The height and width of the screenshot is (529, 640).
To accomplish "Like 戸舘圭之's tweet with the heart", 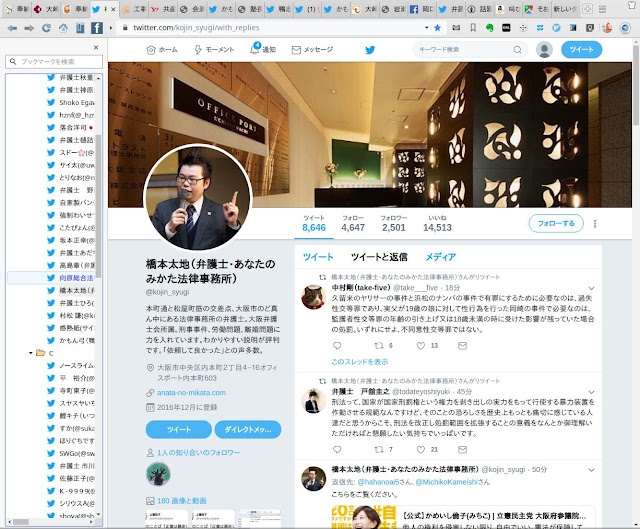I will pyautogui.click(x=420, y=449).
